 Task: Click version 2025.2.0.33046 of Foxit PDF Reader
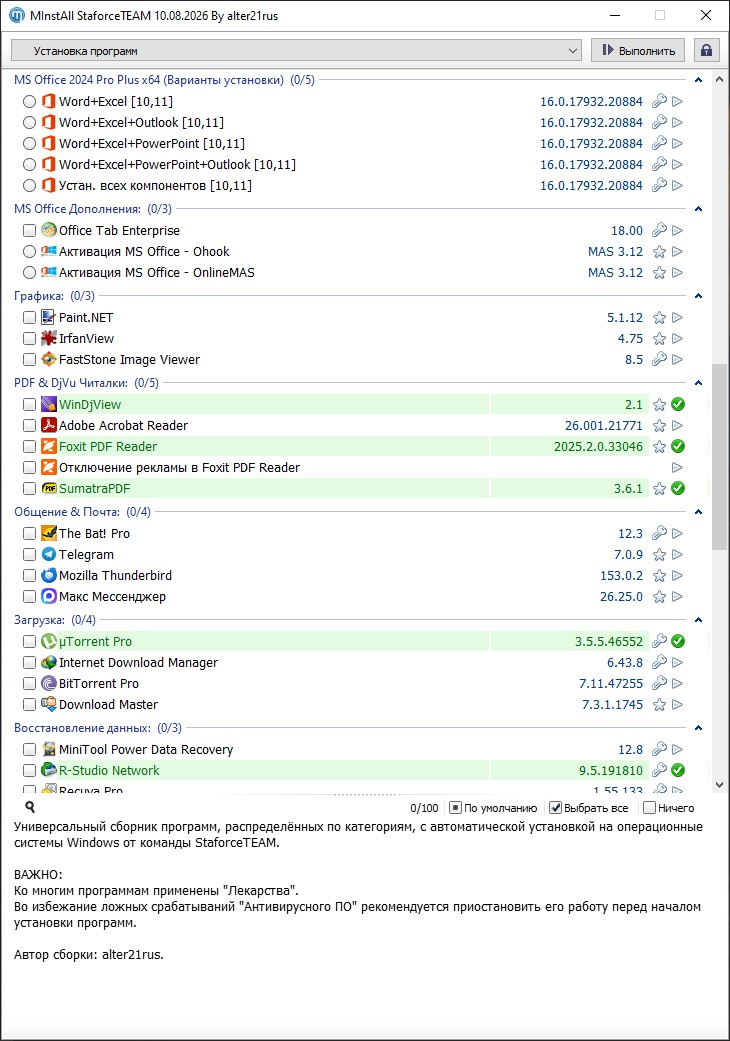tap(599, 446)
